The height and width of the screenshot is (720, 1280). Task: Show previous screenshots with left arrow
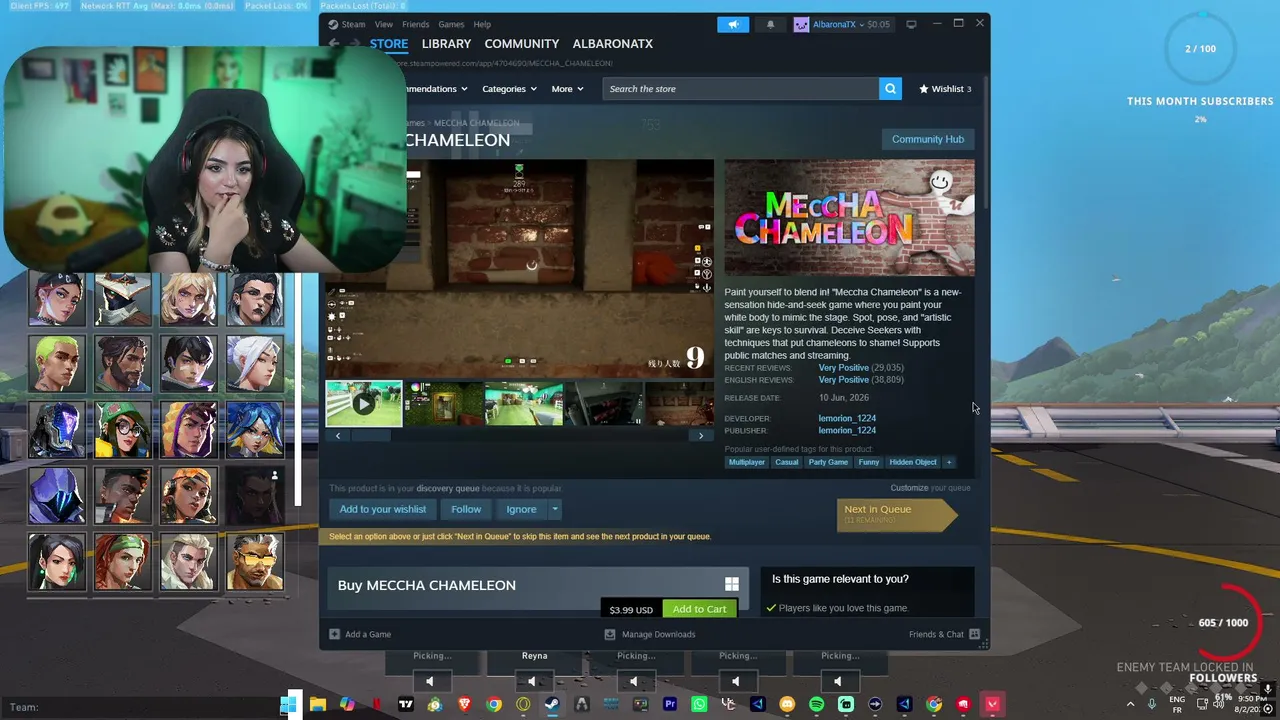tap(338, 436)
